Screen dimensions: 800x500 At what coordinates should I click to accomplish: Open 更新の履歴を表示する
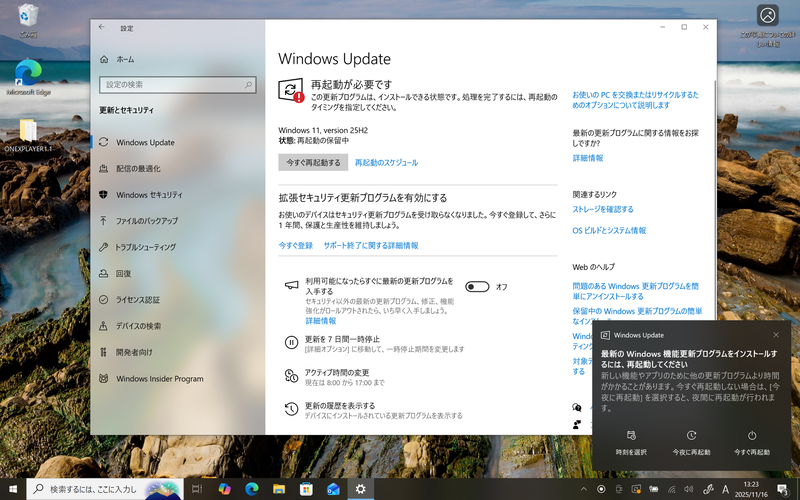click(x=340, y=406)
